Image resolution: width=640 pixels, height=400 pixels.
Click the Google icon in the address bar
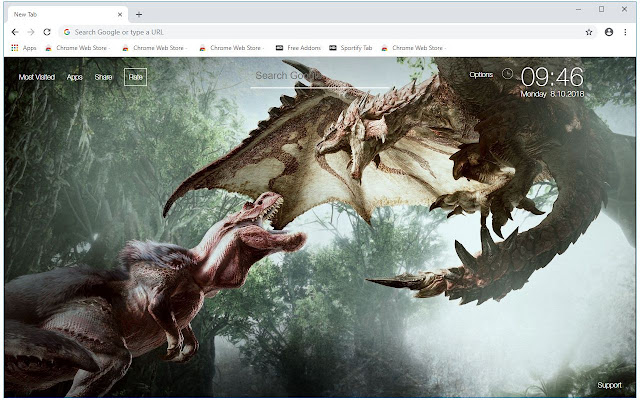(67, 32)
